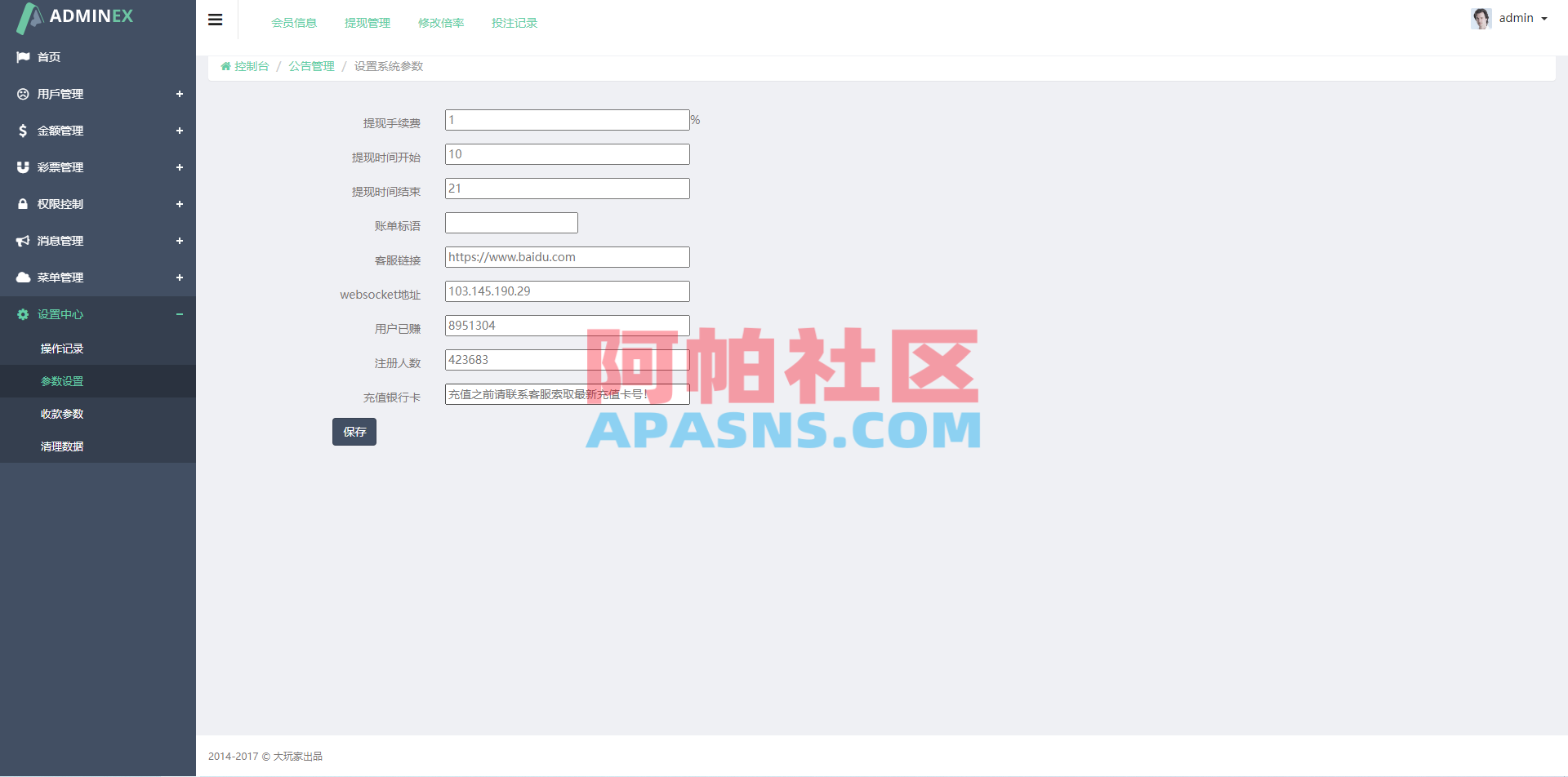Select the 首页 flag icon in sidebar
The height and width of the screenshot is (777, 1568).
pos(22,57)
